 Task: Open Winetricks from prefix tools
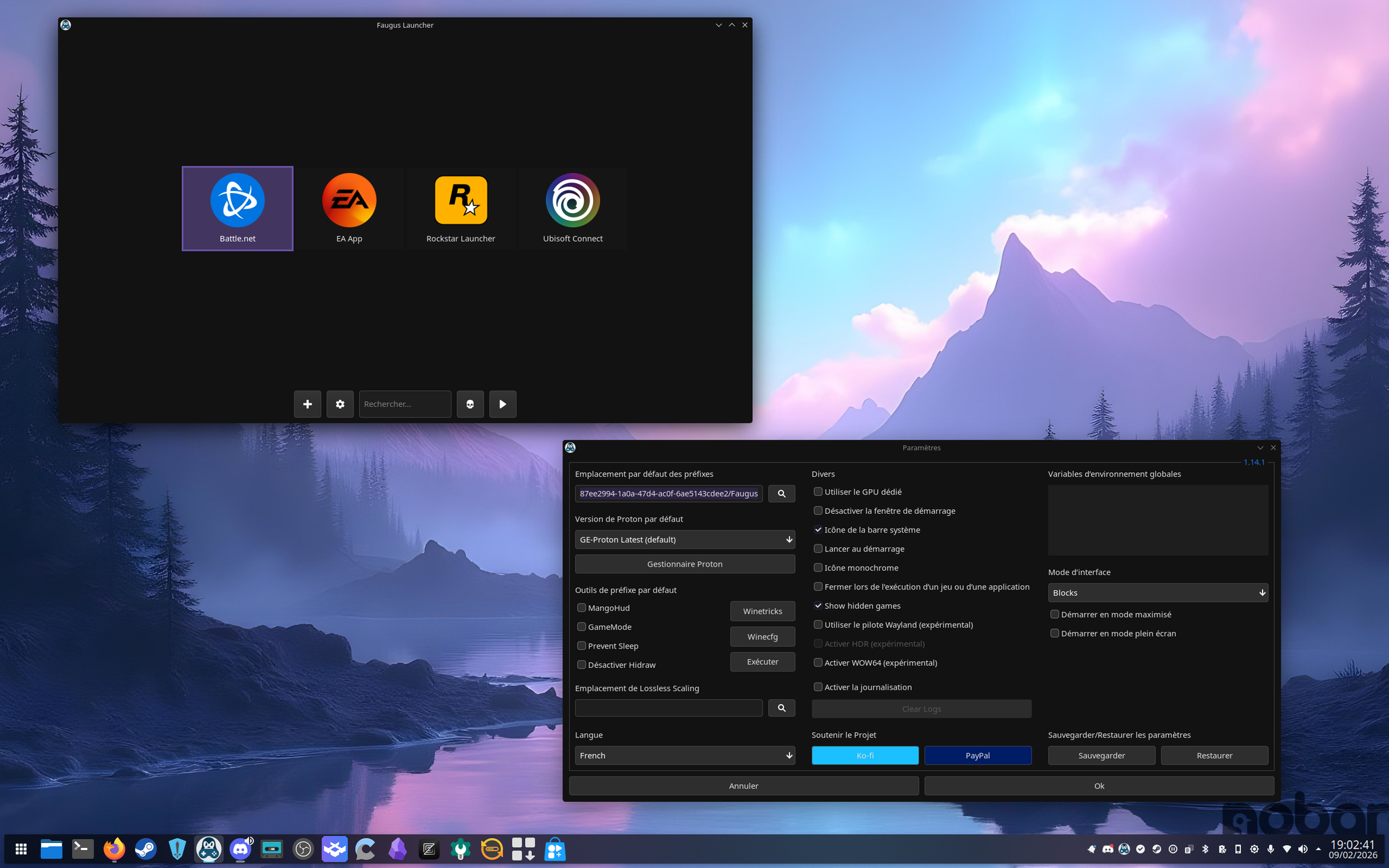coord(763,611)
